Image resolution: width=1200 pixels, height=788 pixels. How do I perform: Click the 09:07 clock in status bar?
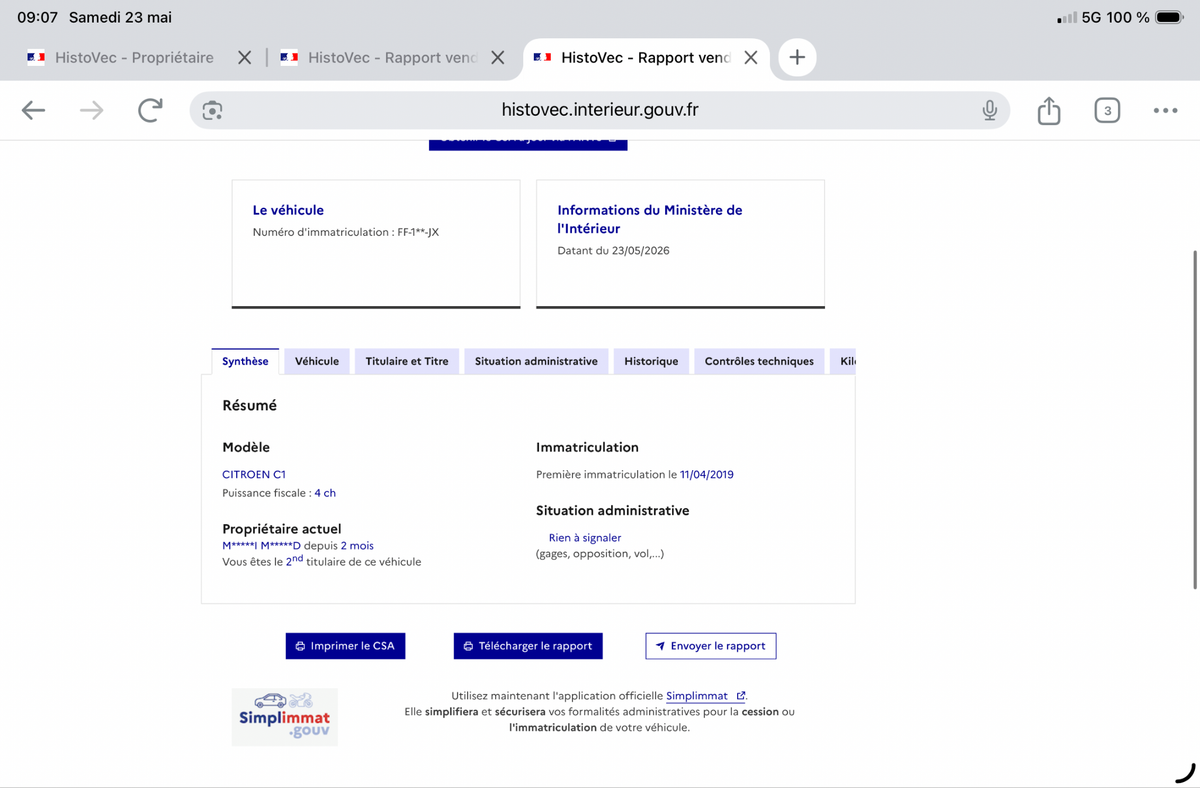(x=37, y=18)
